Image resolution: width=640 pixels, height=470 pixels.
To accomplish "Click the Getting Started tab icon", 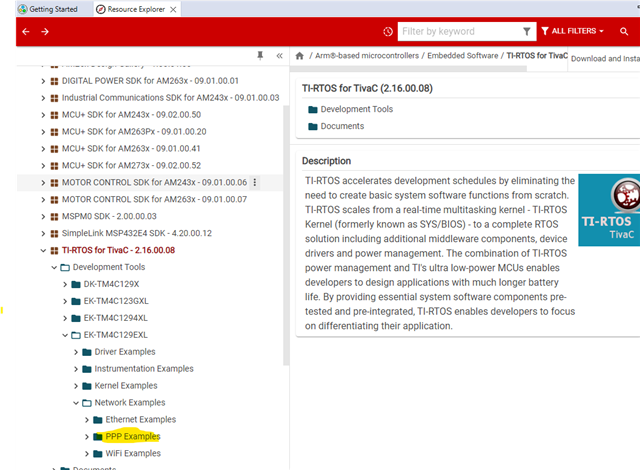I will (x=23, y=9).
